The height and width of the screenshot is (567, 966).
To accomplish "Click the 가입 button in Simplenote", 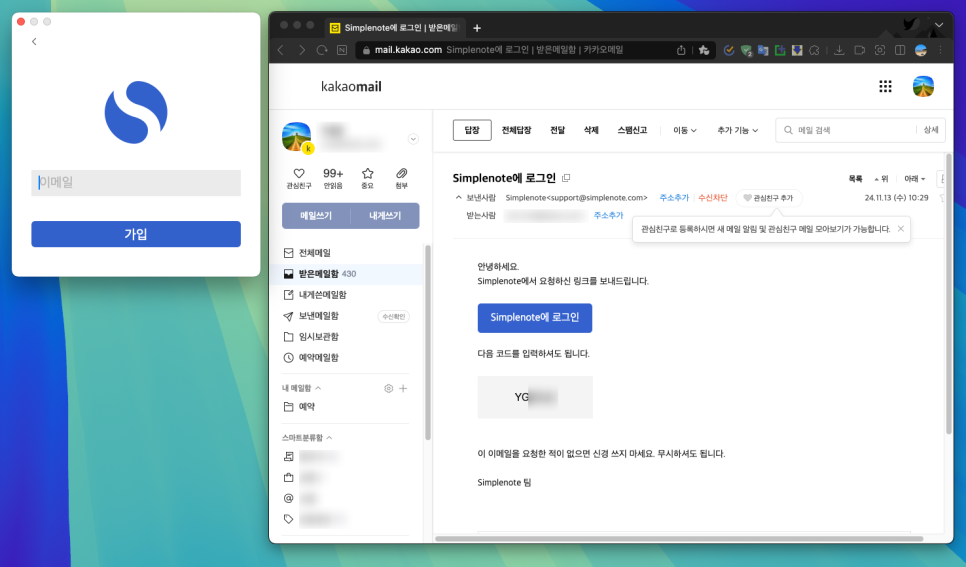I will (x=136, y=234).
